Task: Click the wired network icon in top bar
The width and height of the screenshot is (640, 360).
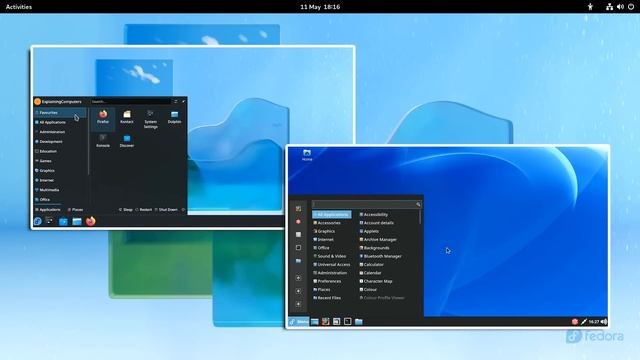Action: (x=609, y=7)
